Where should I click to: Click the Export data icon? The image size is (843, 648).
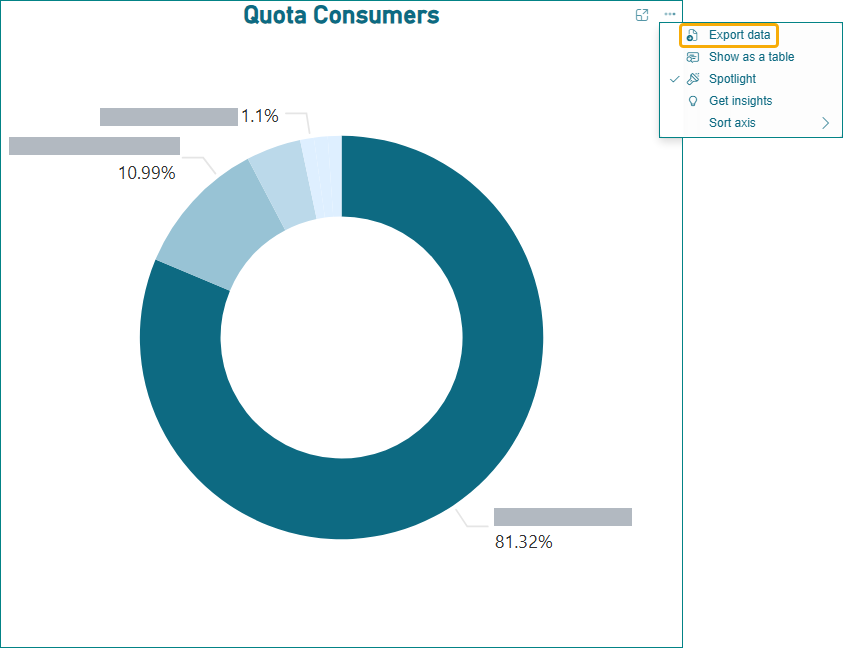[692, 35]
